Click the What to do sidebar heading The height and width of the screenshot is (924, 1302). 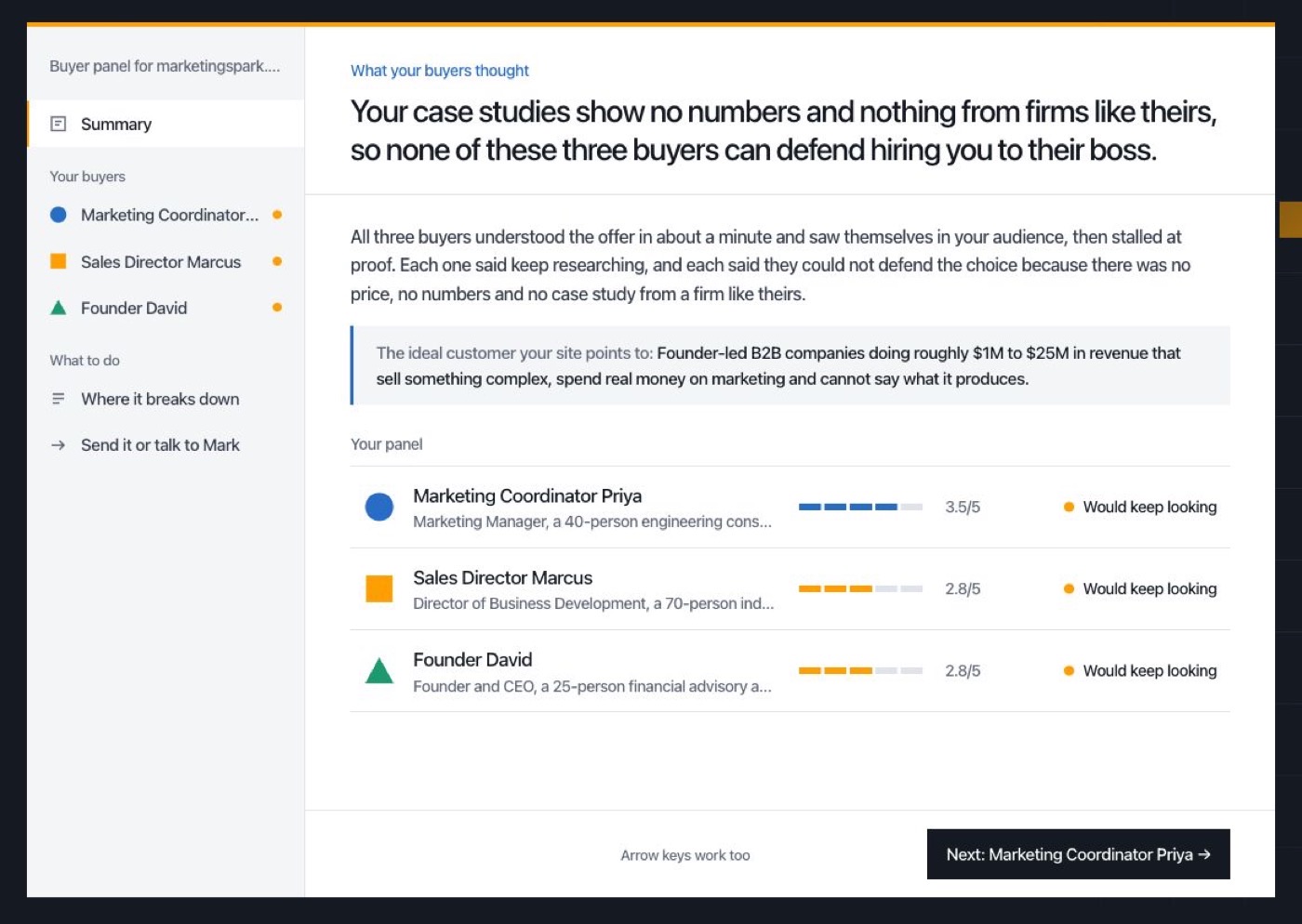tap(85, 361)
